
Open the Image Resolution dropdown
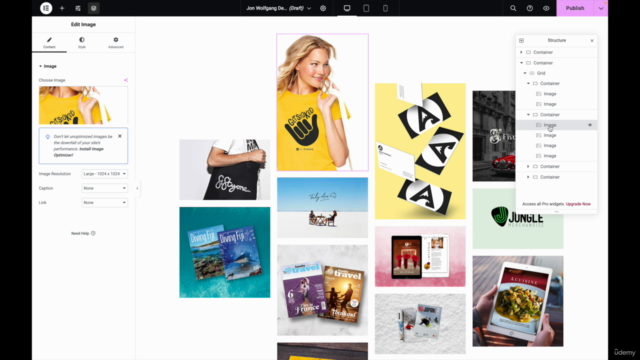tap(104, 174)
